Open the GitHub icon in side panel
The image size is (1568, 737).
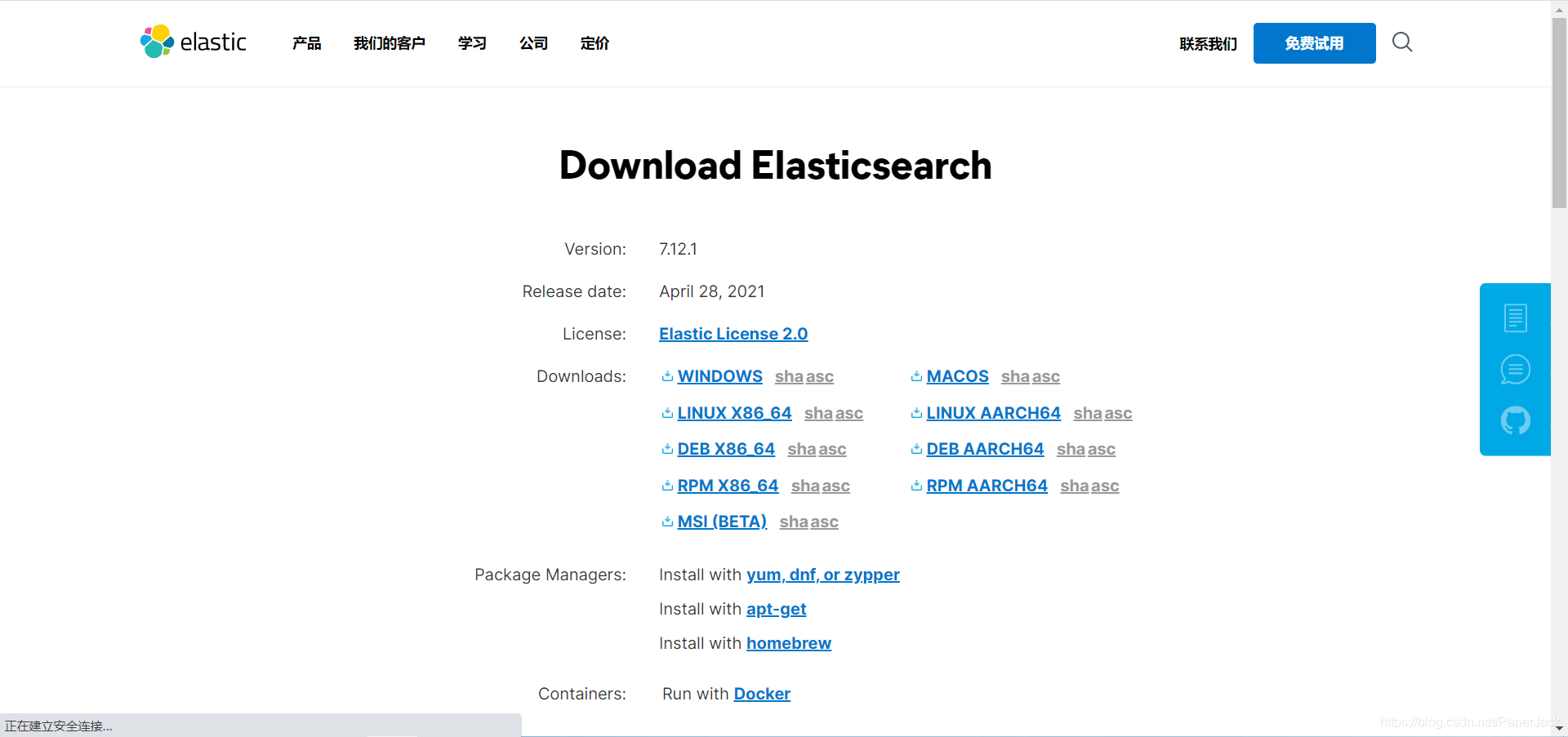point(1516,421)
